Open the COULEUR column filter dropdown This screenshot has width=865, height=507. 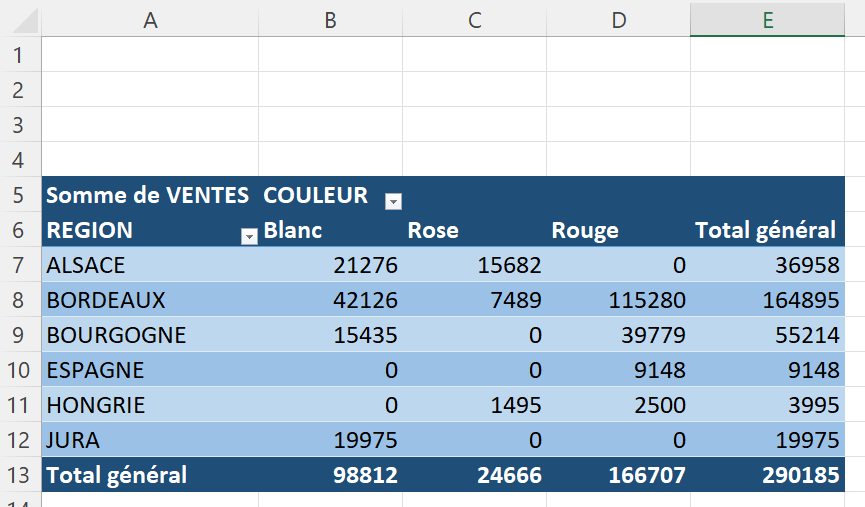393,202
